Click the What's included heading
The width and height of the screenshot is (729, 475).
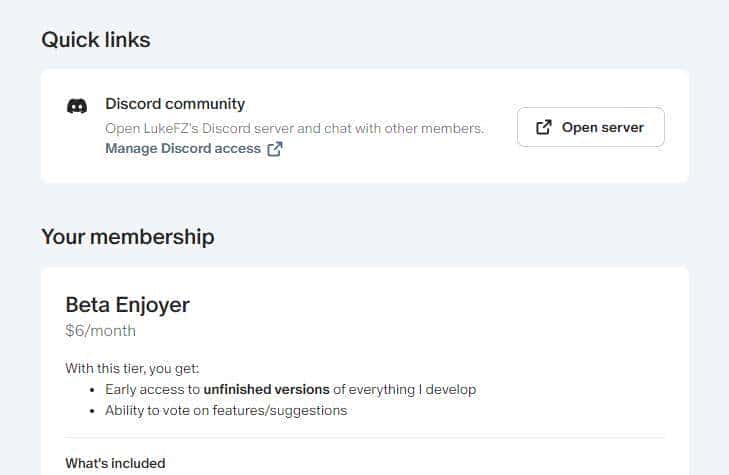coord(115,463)
